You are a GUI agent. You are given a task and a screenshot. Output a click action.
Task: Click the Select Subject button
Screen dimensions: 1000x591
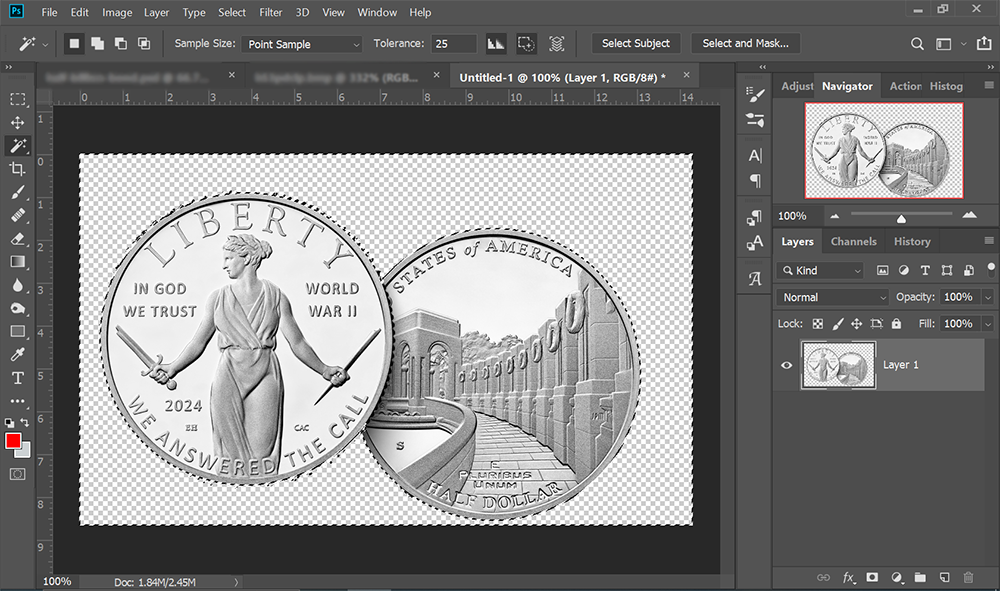tap(636, 43)
